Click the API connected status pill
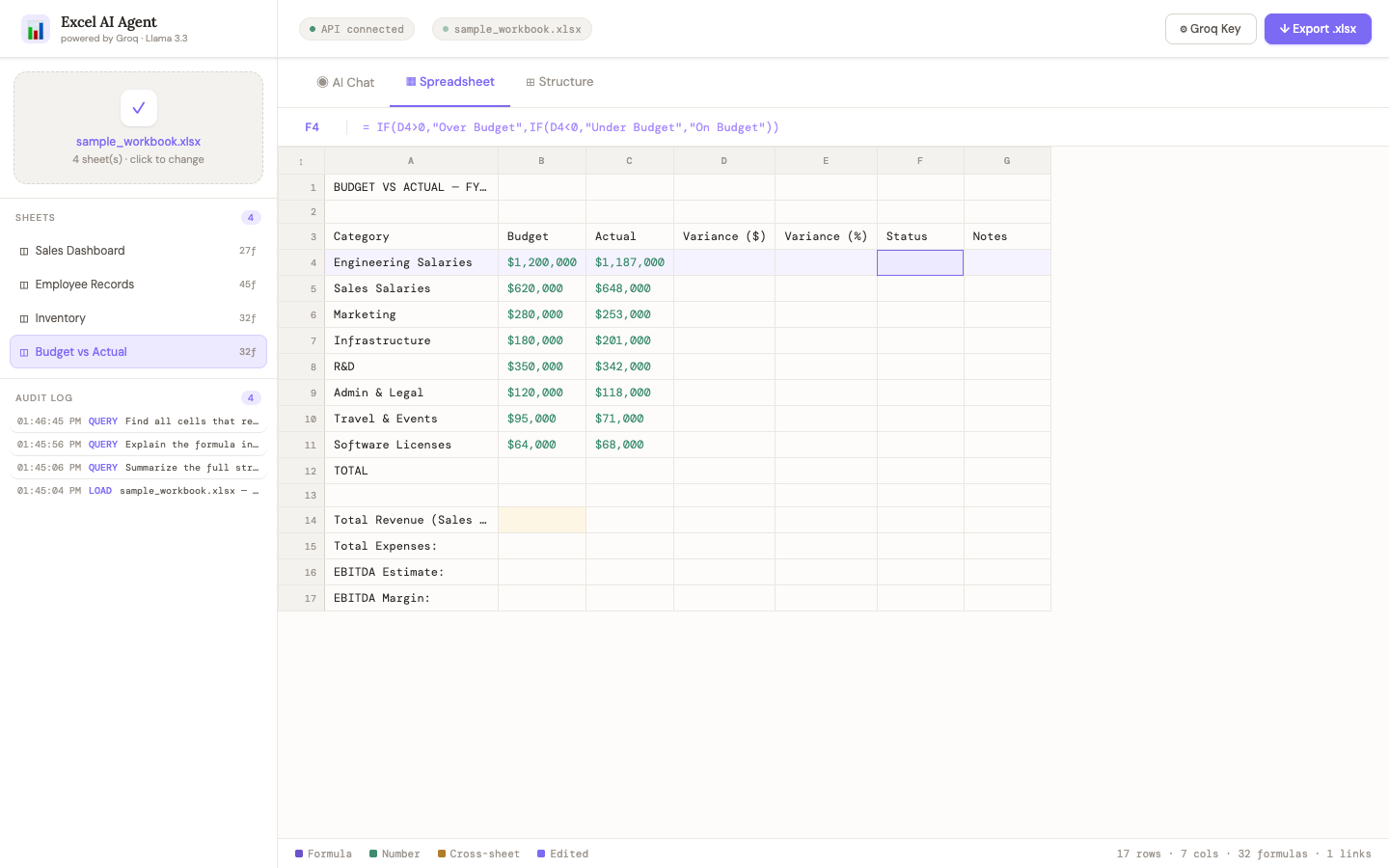 pos(357,29)
